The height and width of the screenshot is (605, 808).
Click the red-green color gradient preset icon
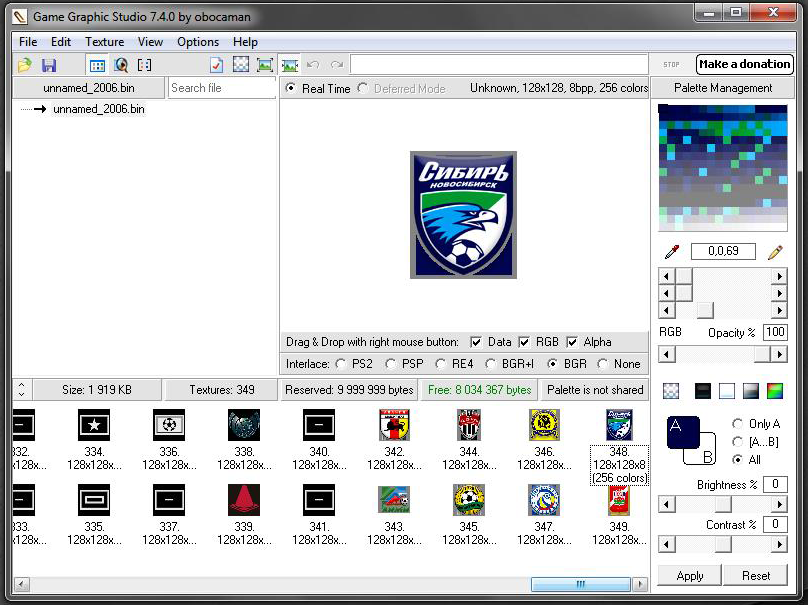[x=775, y=391]
